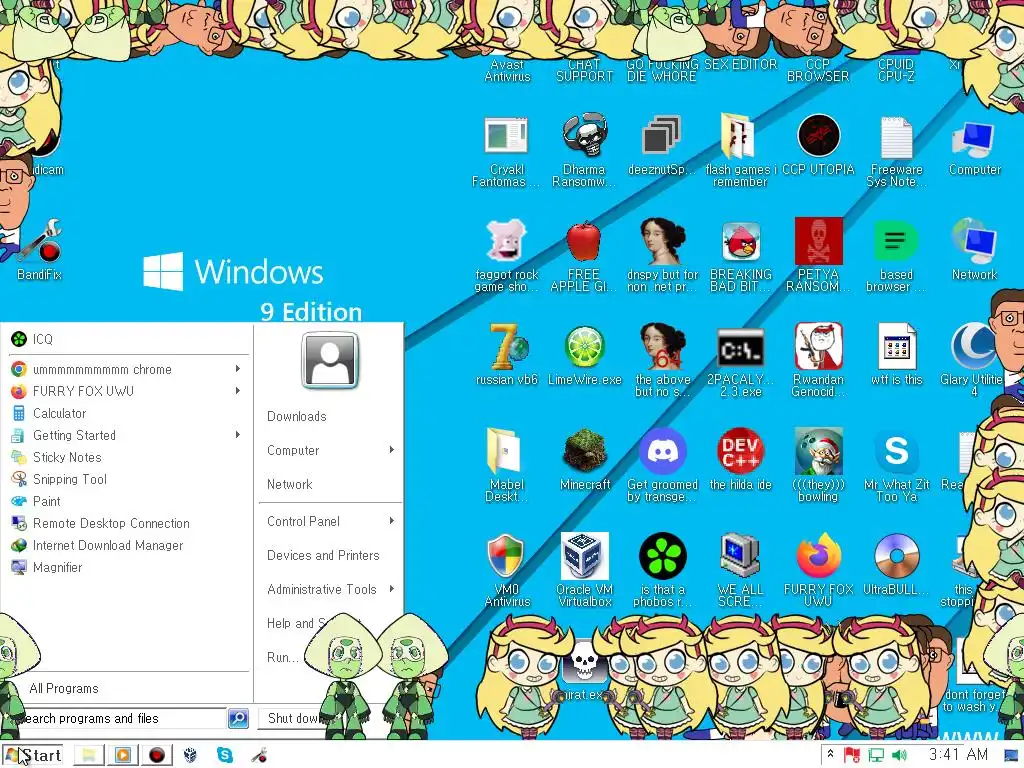The image size is (1024, 768).
Task: Open the Skype icon Mr What Zit Too Ya
Action: [896, 451]
